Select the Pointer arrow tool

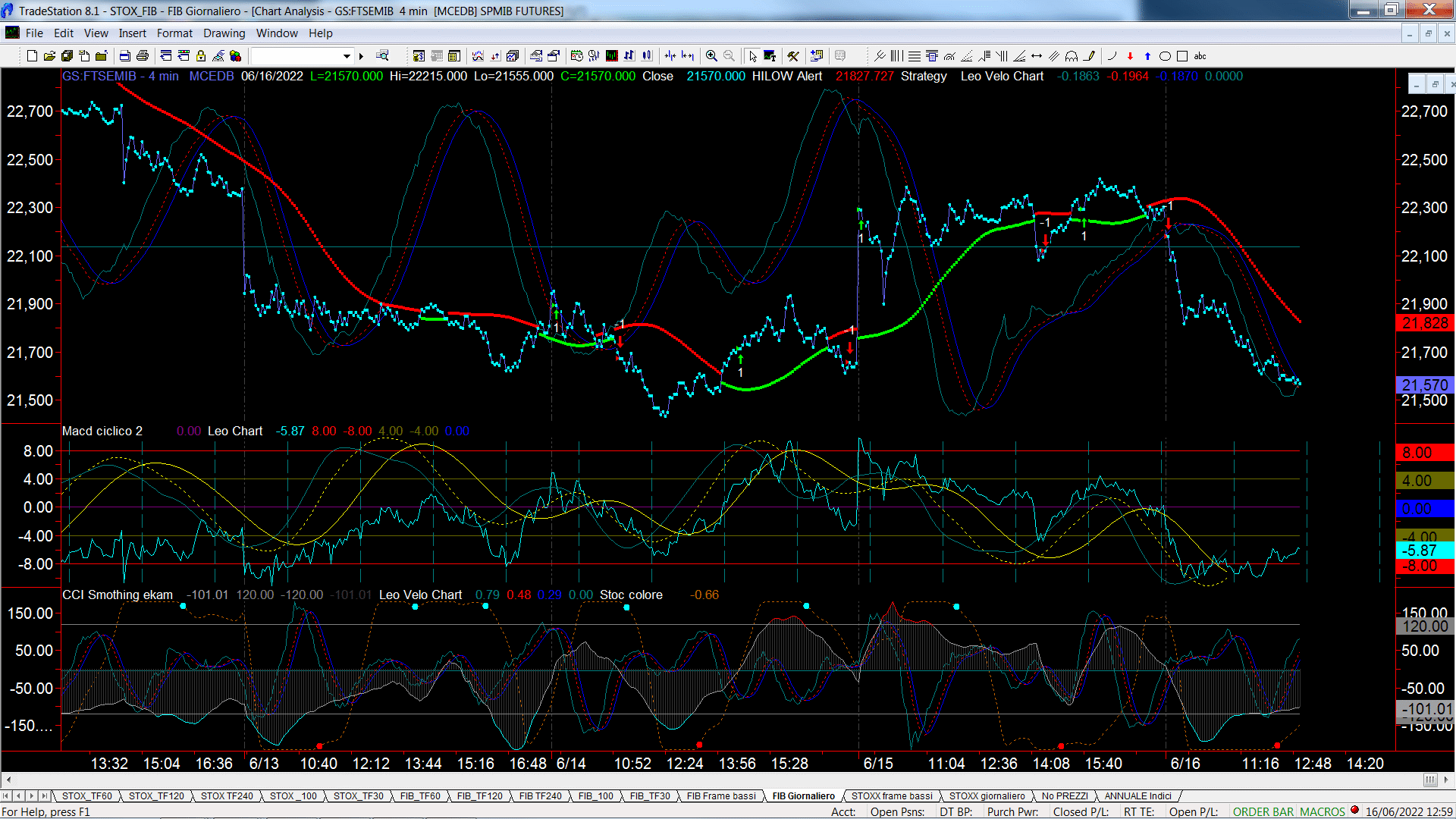point(752,56)
